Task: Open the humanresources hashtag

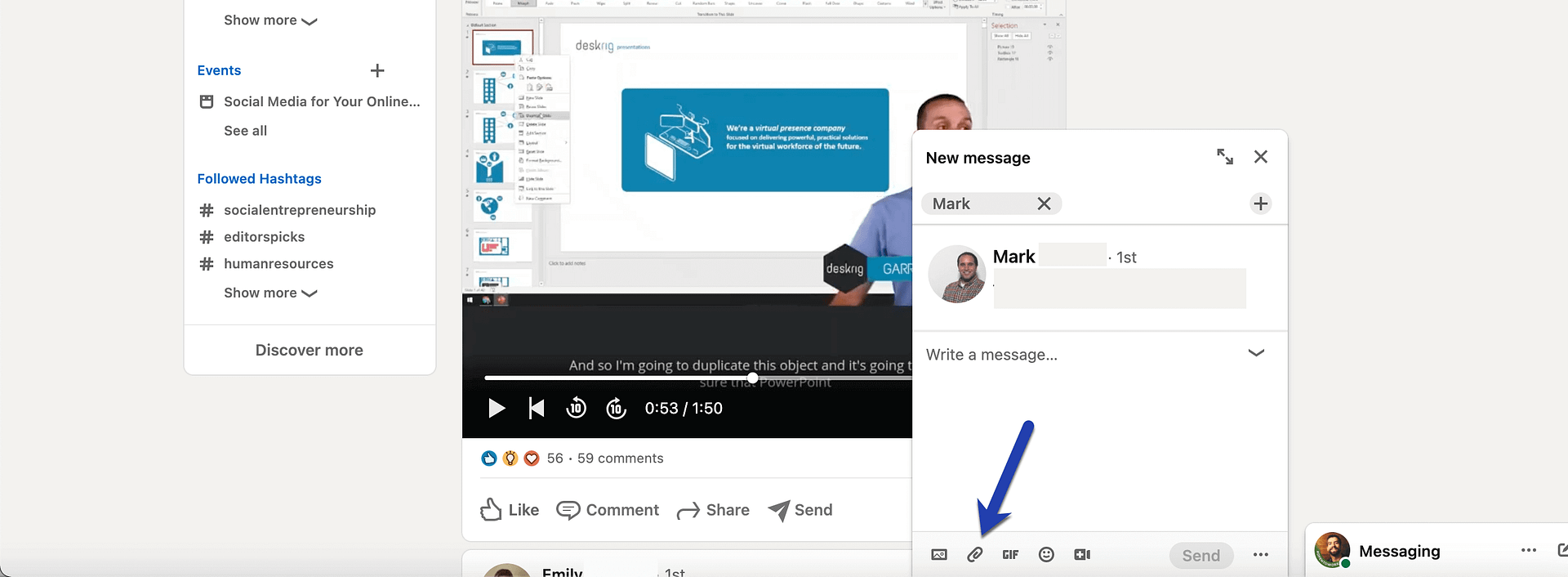Action: pos(278,264)
